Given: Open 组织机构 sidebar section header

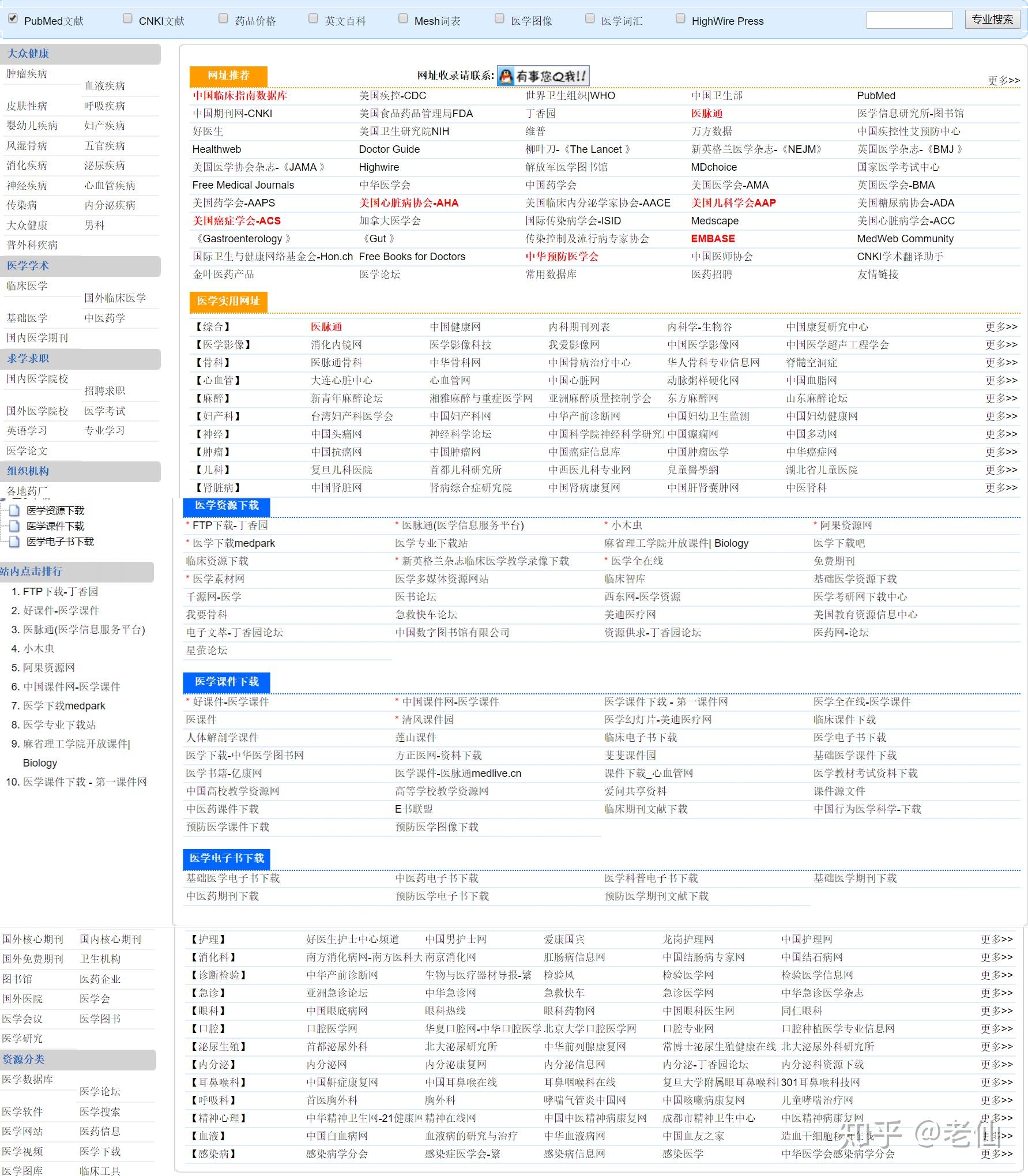Looking at the screenshot, I should click(80, 471).
